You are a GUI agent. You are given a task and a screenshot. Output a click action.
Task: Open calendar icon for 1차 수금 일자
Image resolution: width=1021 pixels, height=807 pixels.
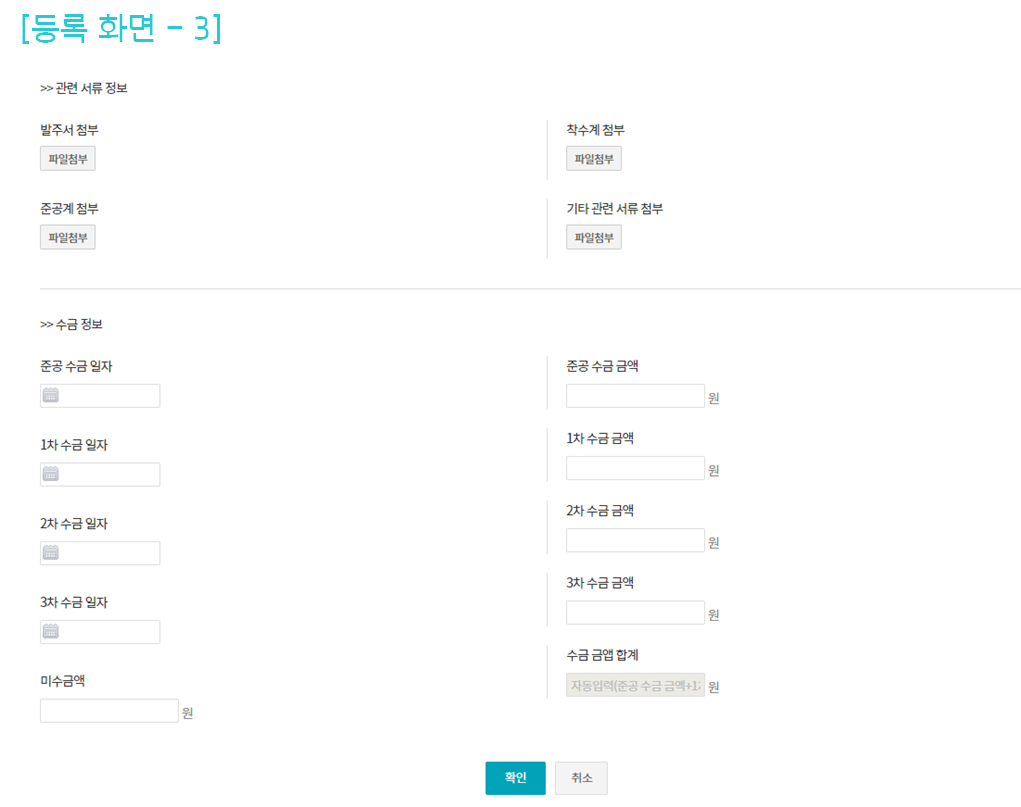pos(51,474)
